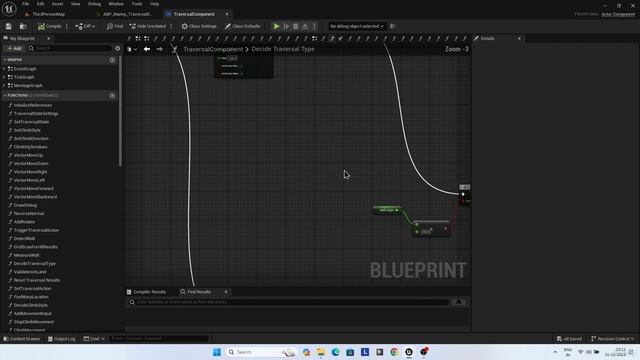Add new graph with GRAPHS plus icon
640x360 pixels.
pyautogui.click(x=112, y=60)
